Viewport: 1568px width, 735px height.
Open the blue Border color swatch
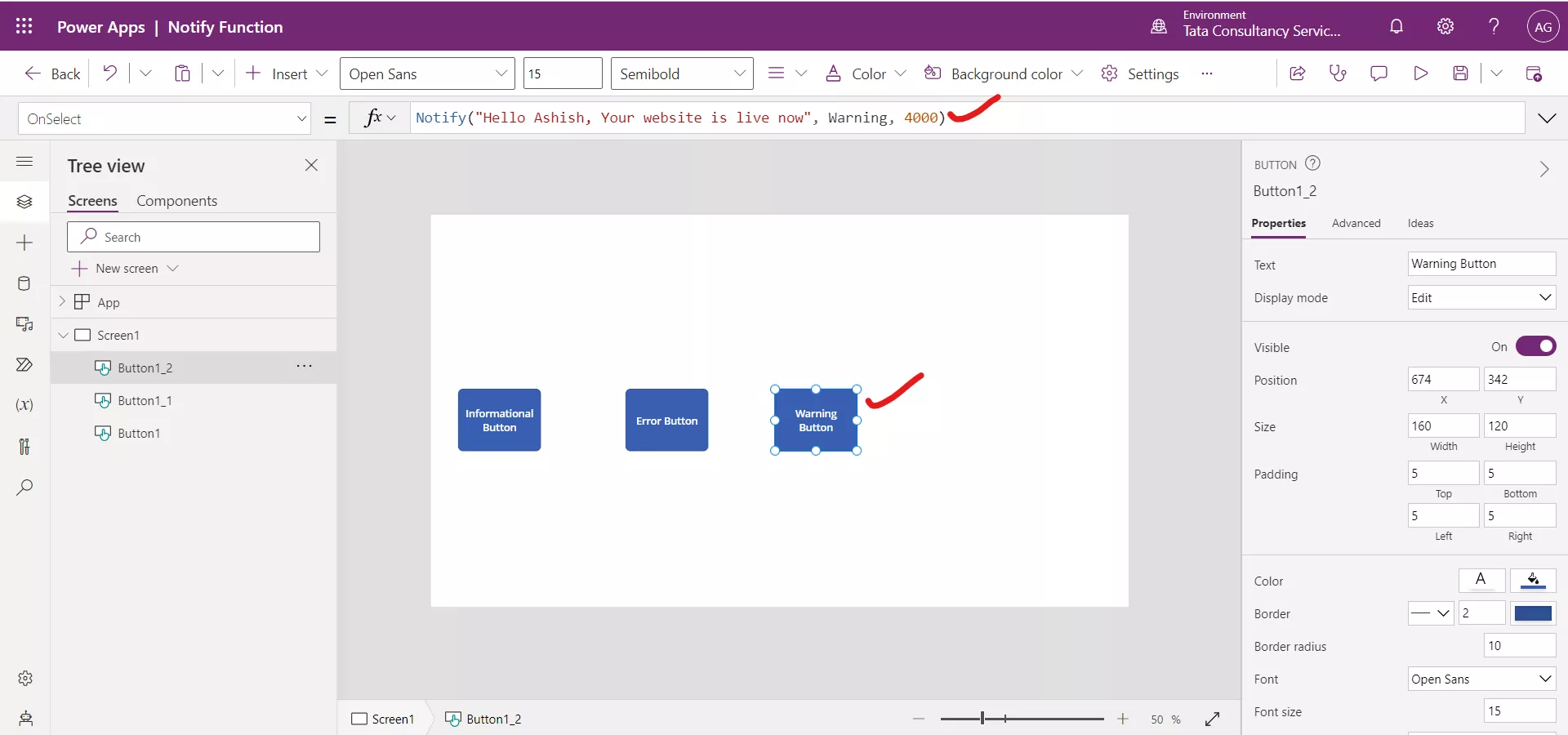coord(1533,612)
